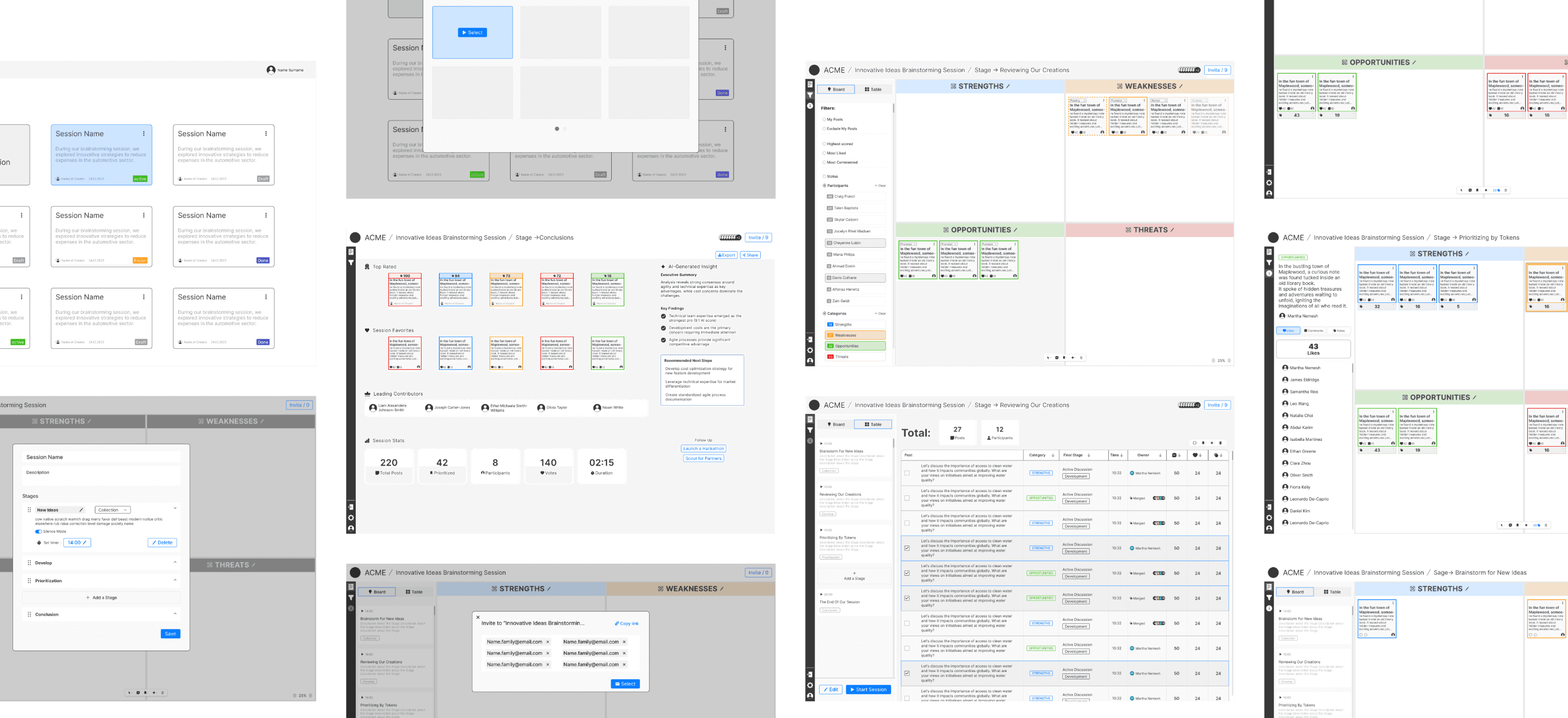This screenshot has width=1568, height=718.
Task: Switch to the Comments tab above 43 Likes
Action: click(x=1313, y=330)
